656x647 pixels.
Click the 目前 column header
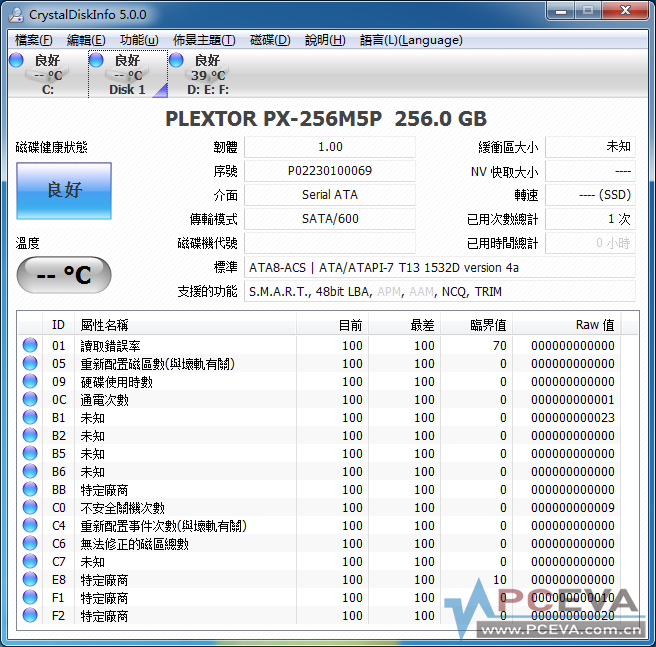(333, 325)
